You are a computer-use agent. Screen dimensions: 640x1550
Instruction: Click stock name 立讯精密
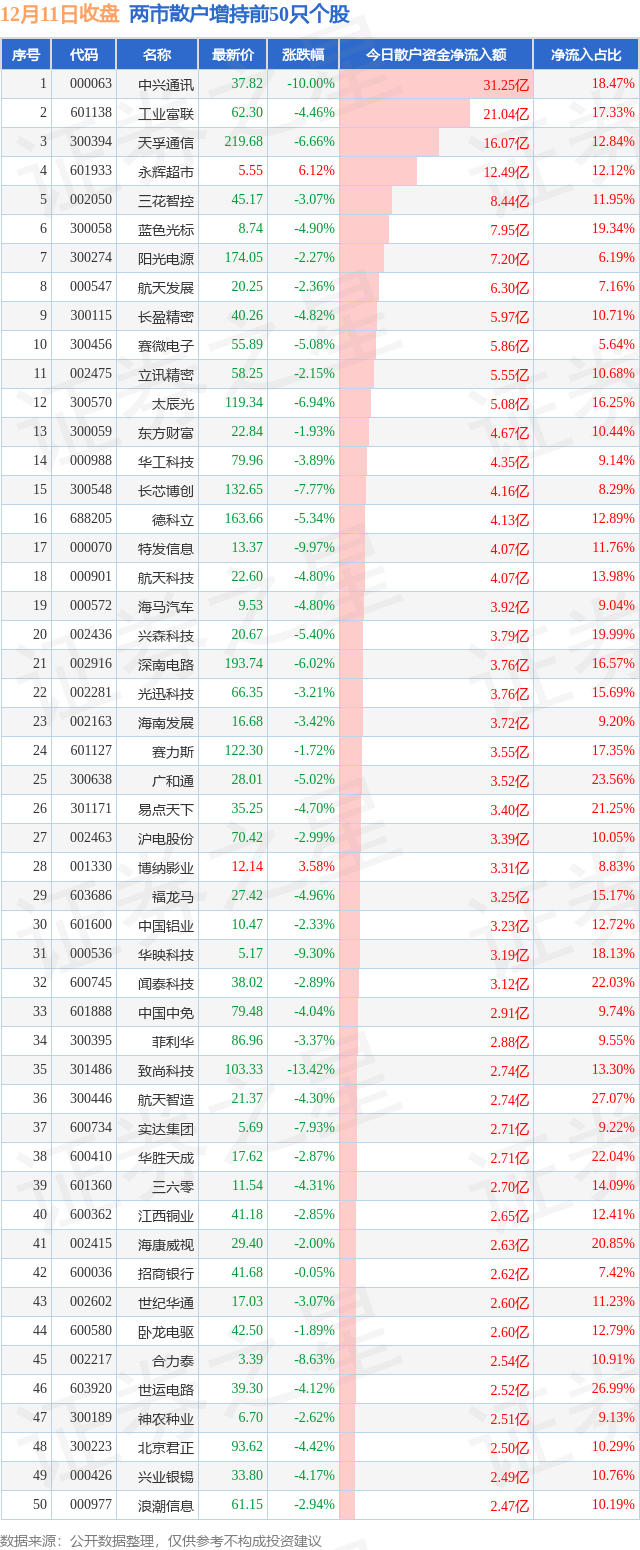click(166, 374)
